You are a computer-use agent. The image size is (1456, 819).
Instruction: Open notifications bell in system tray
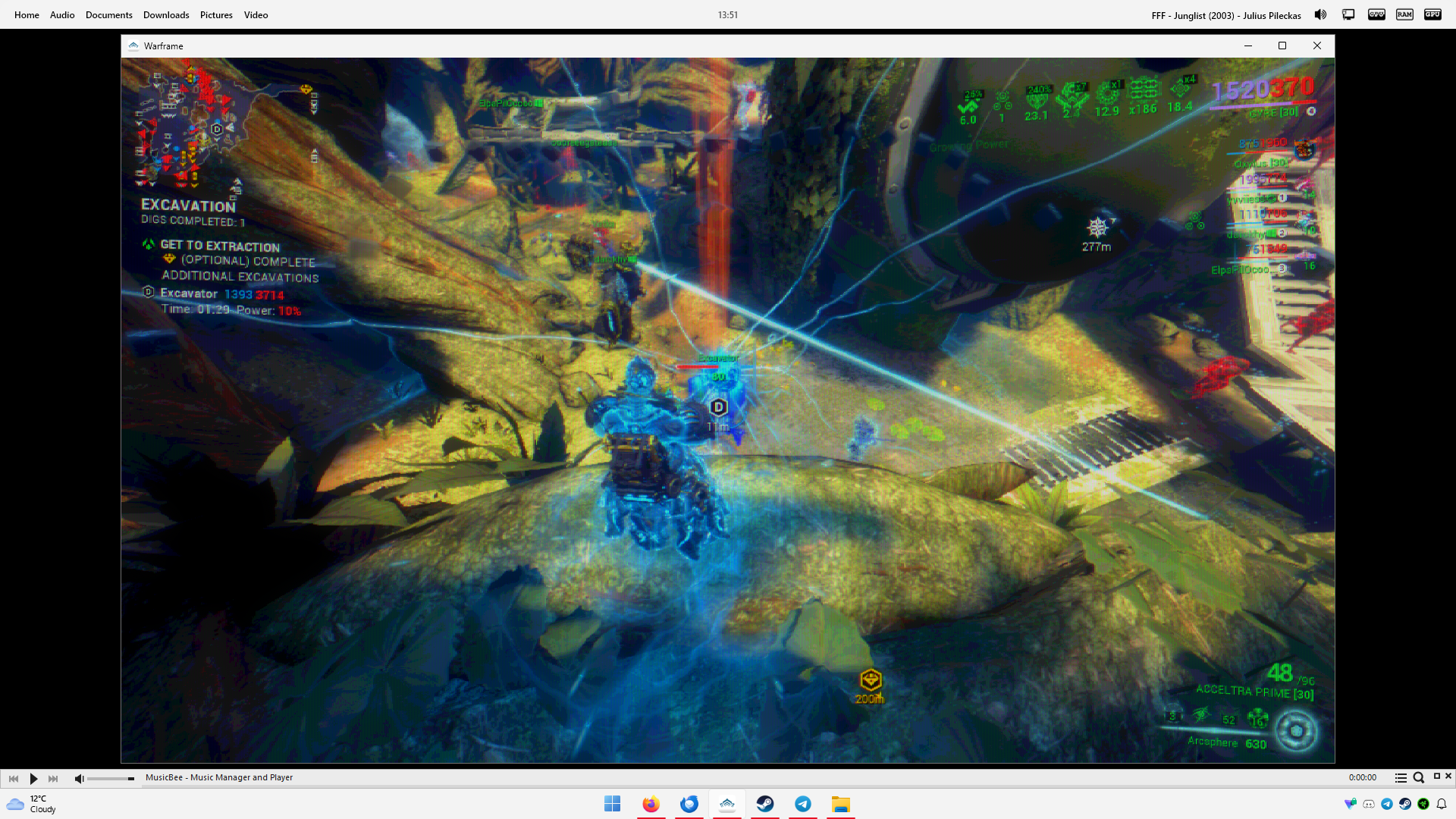click(1442, 804)
